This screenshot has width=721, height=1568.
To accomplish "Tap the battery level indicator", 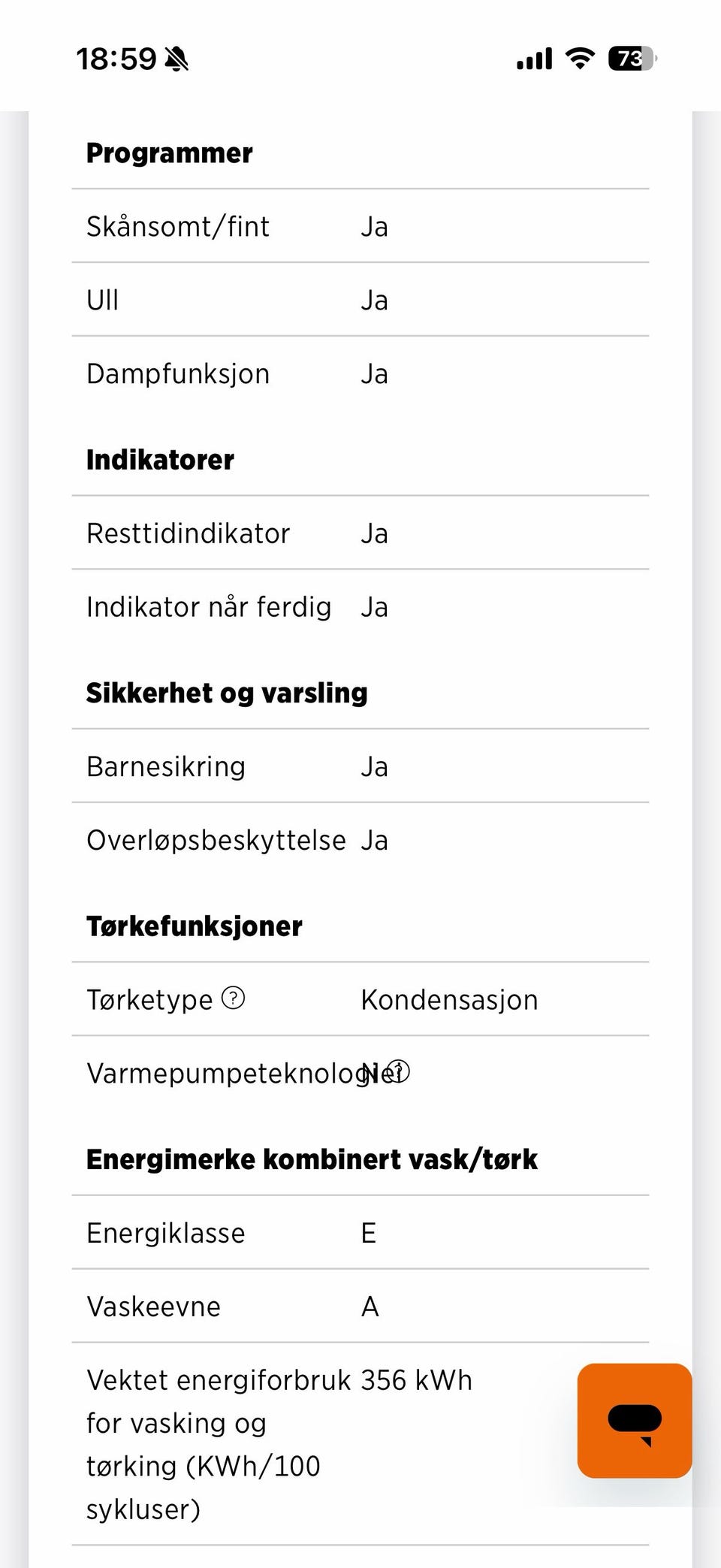I will pos(632,58).
